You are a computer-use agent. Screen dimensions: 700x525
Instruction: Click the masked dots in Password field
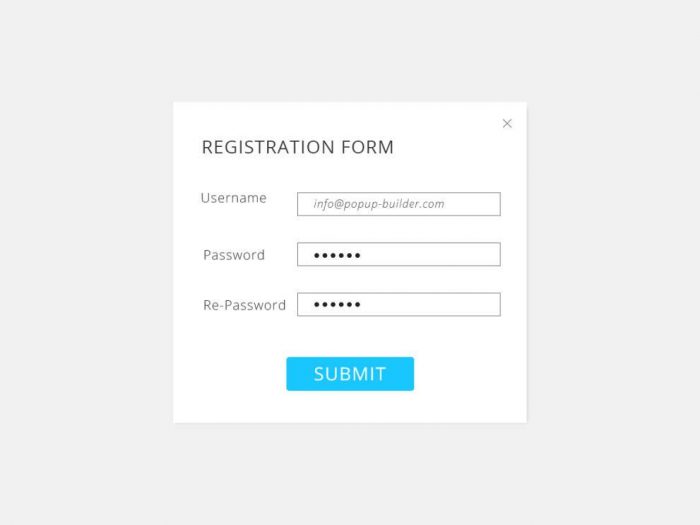[x=337, y=256]
